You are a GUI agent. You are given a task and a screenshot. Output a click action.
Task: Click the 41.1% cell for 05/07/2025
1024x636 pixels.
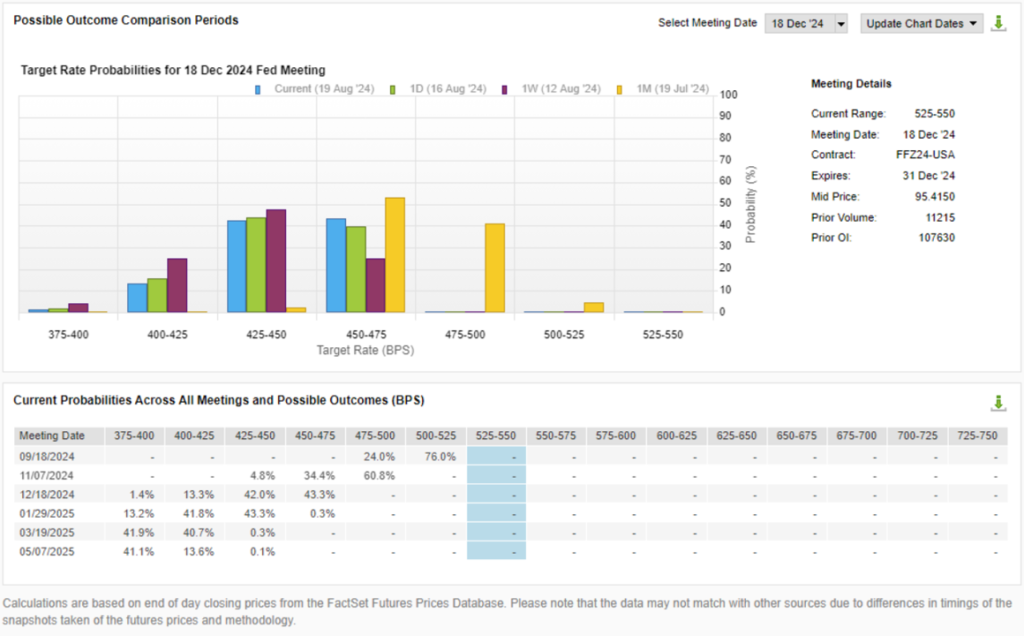click(138, 551)
